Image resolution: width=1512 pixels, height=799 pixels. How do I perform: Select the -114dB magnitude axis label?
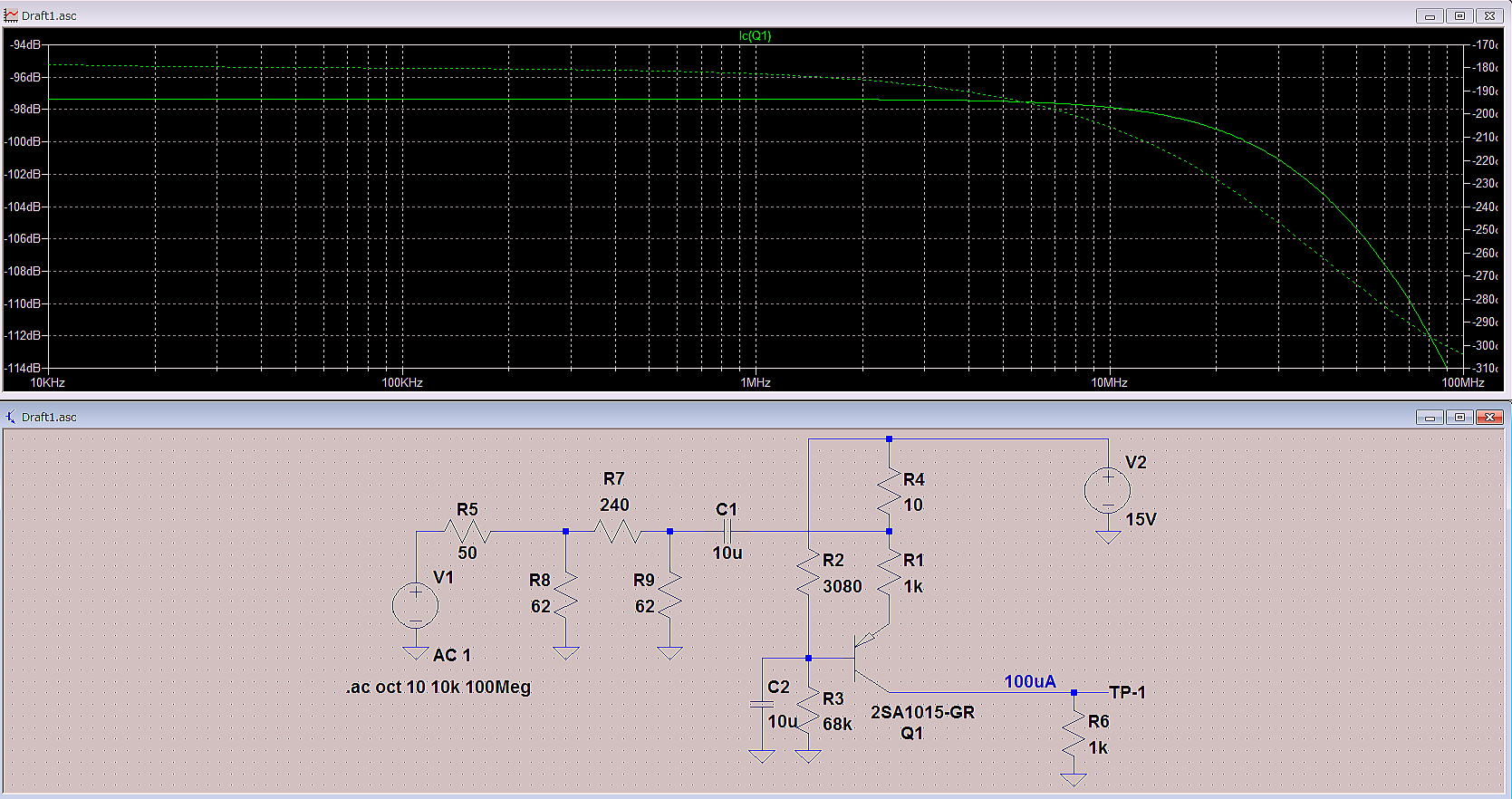coord(23,368)
